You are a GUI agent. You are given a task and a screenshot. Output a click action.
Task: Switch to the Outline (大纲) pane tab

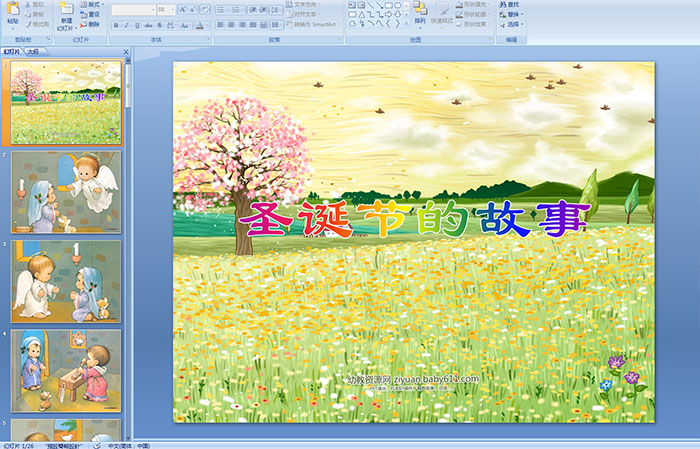[33, 52]
